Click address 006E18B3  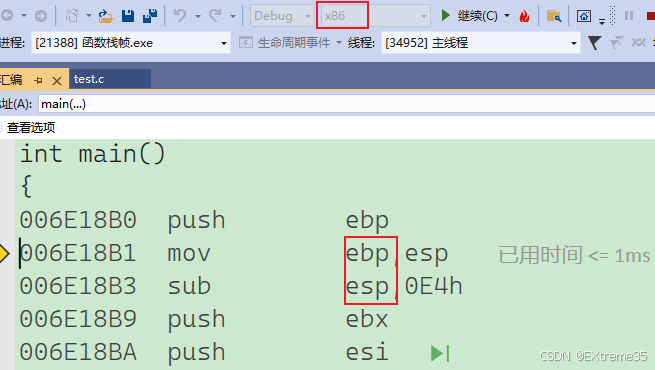[78, 286]
